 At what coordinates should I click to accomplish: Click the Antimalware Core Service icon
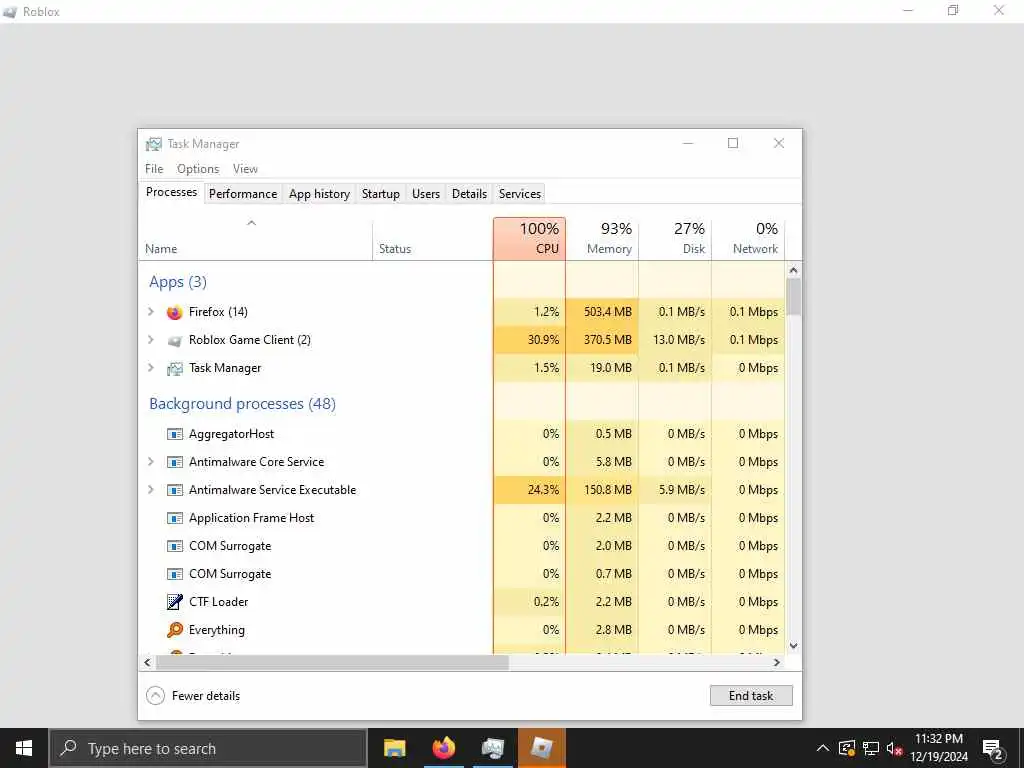pos(174,462)
